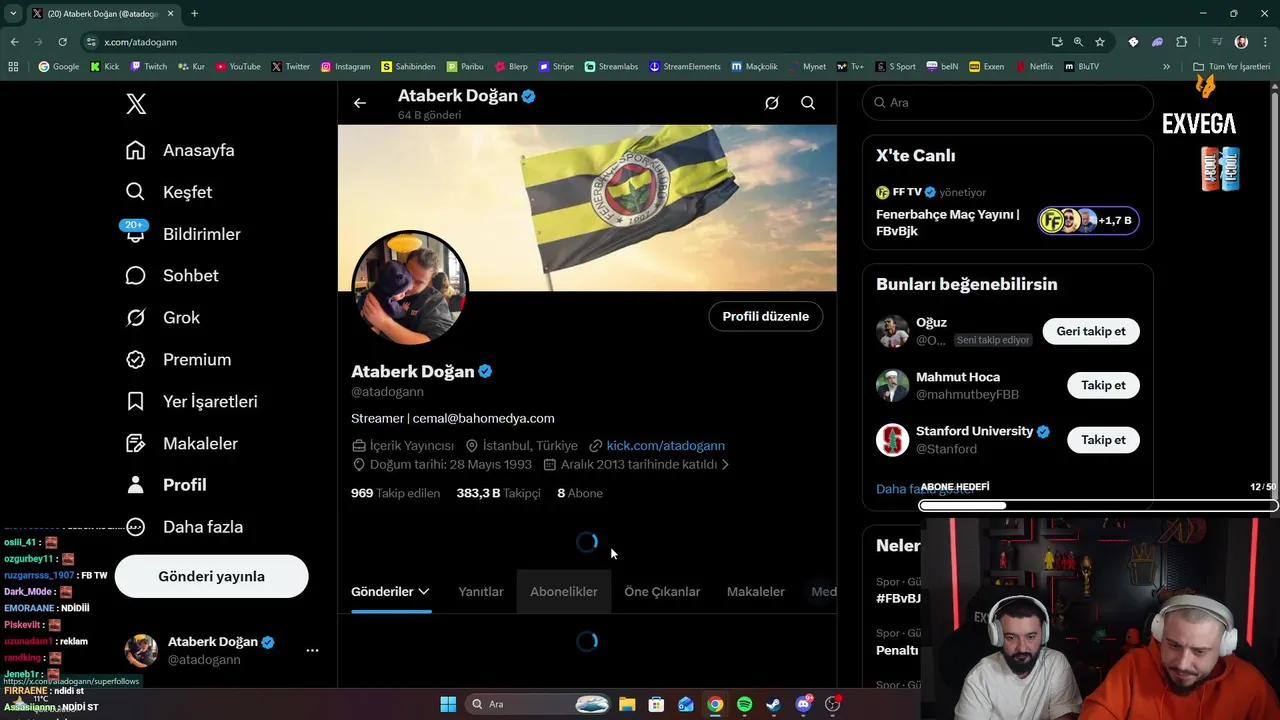
Task: Open Steam from the taskbar
Action: pos(773,704)
